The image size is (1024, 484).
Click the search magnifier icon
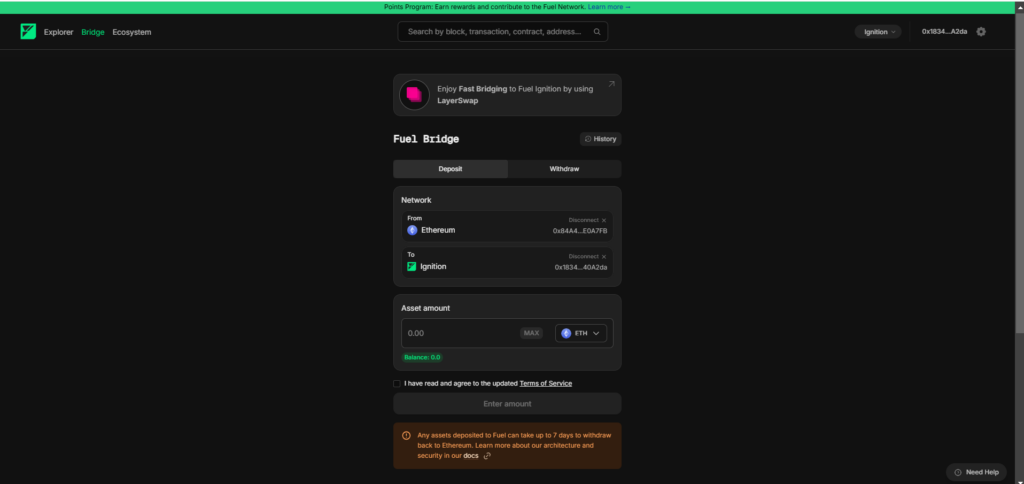point(597,32)
